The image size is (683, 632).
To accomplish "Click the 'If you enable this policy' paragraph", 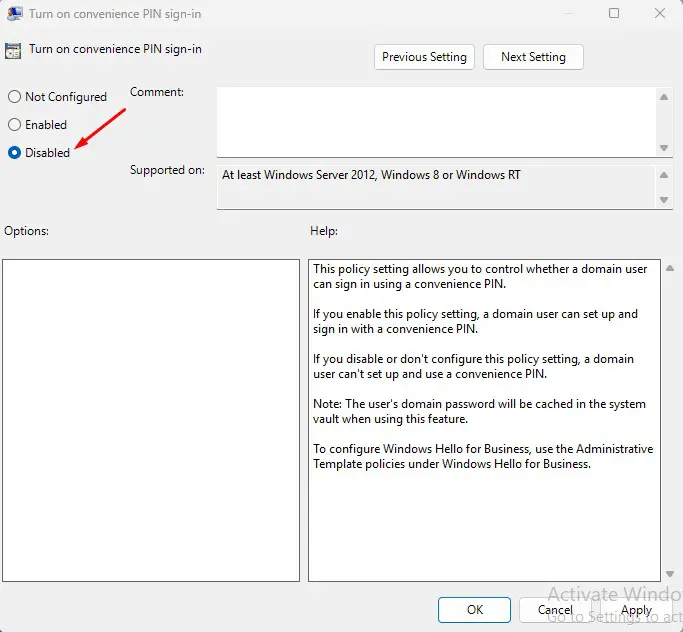I will click(x=475, y=321).
